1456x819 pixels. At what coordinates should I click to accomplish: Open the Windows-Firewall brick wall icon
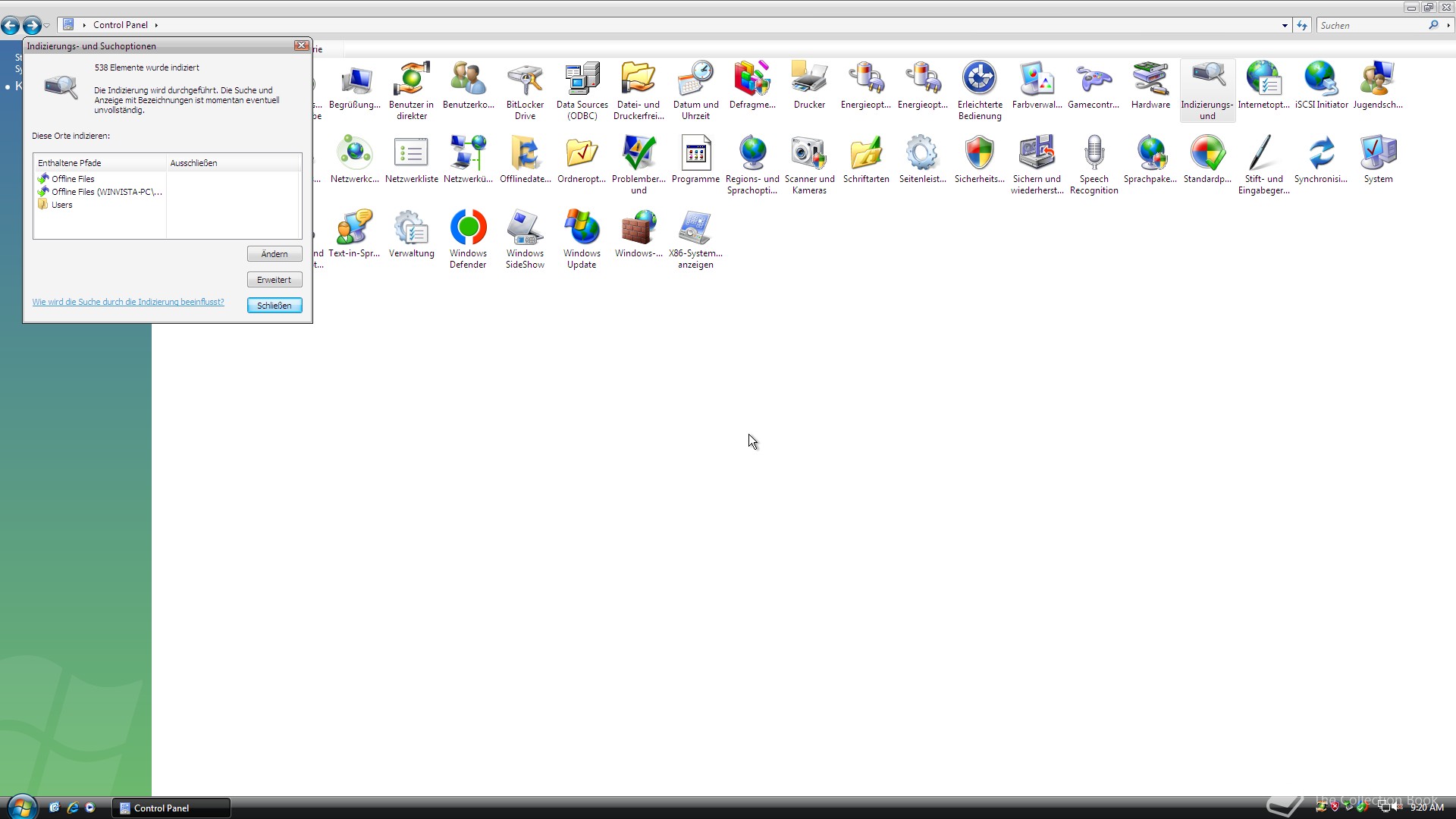(639, 234)
